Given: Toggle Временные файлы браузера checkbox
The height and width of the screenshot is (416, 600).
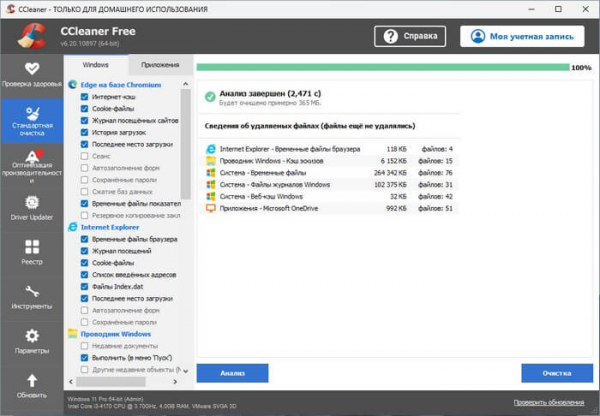Looking at the screenshot, I should point(85,239).
